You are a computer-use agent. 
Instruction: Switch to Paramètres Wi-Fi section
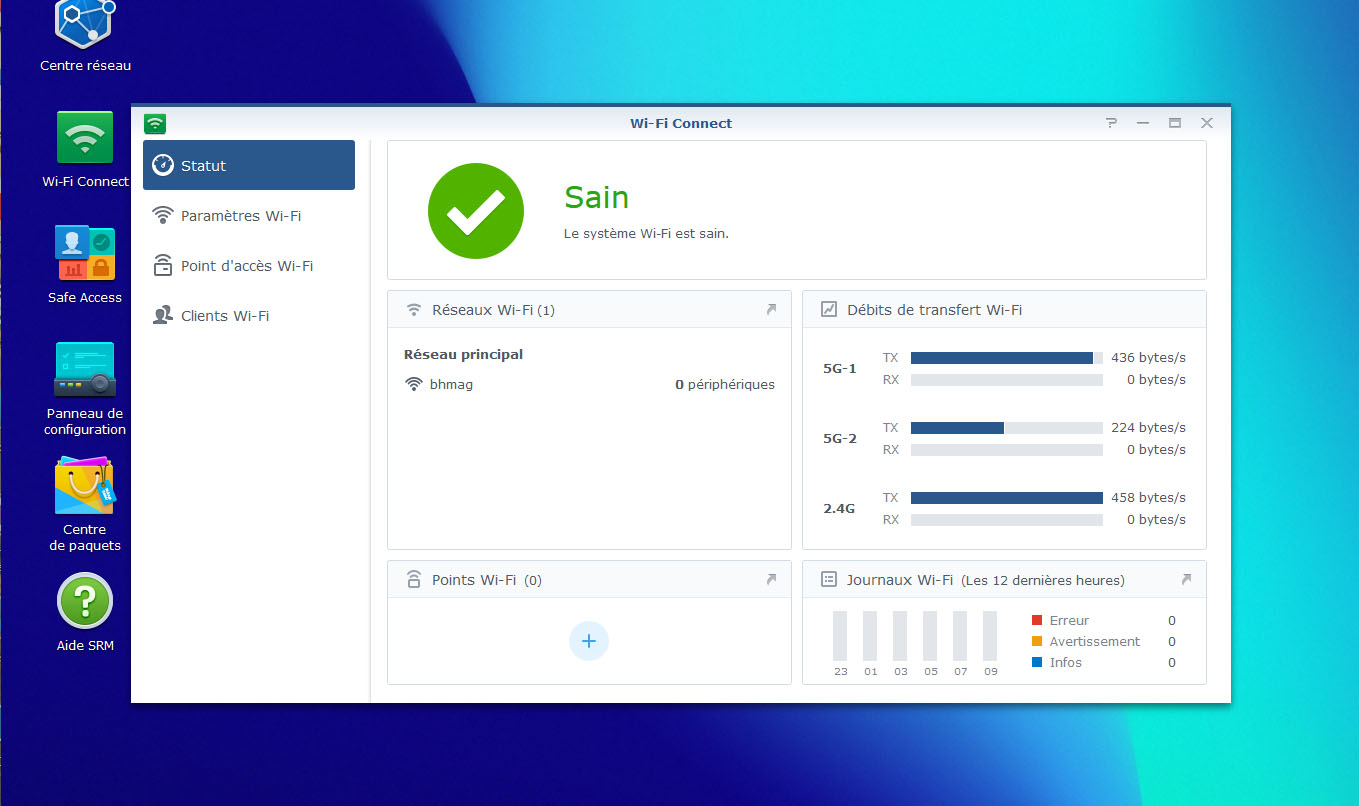pos(240,216)
